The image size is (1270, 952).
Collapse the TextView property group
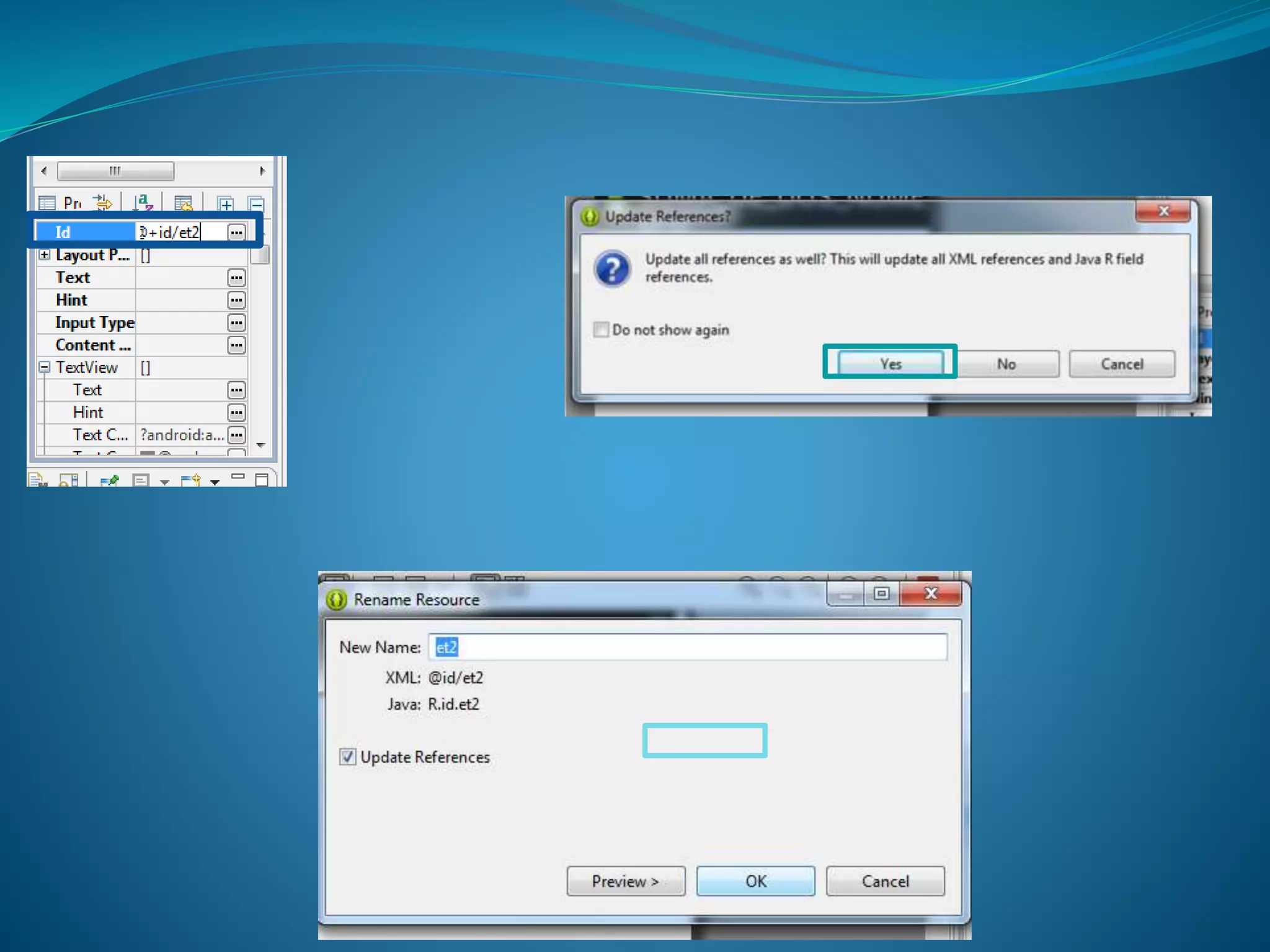click(45, 368)
